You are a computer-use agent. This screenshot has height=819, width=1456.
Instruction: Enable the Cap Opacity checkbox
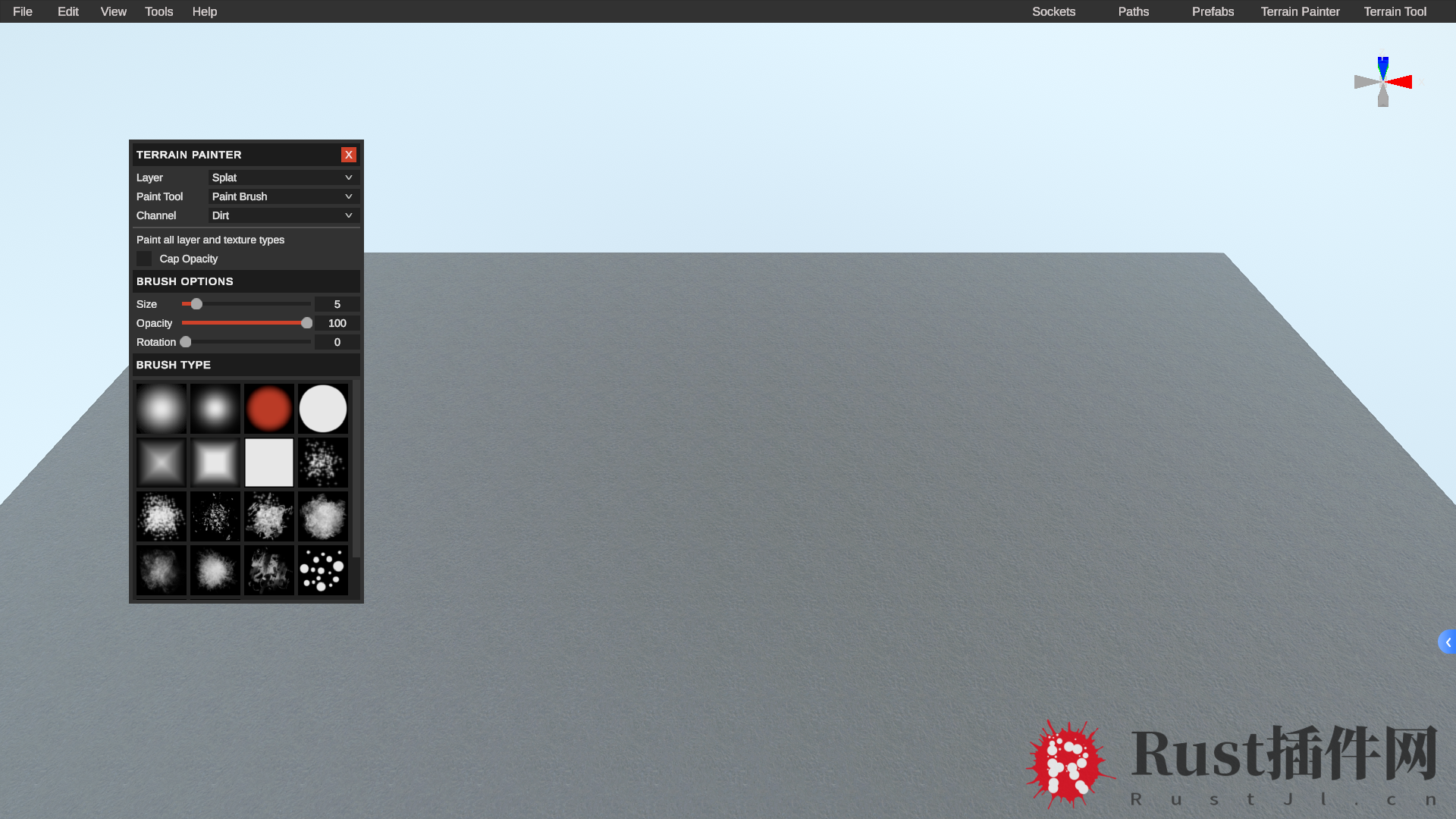point(144,259)
